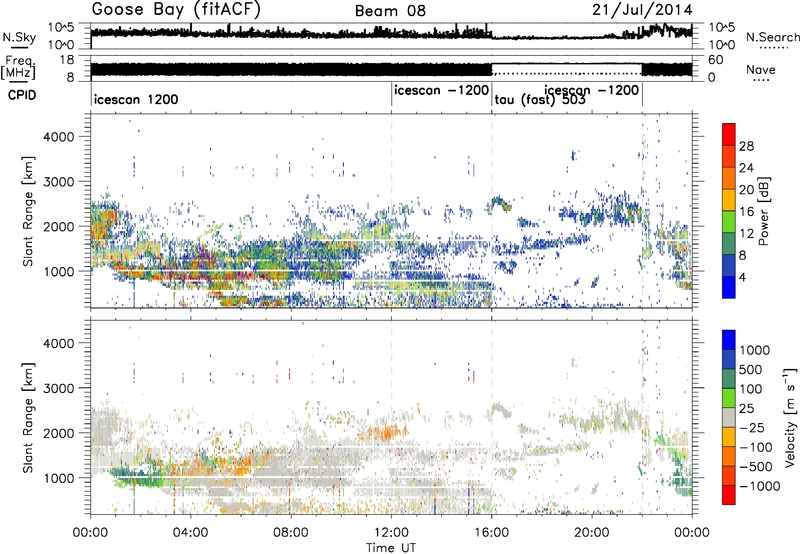Click the "Nave" legend label

pos(761,69)
